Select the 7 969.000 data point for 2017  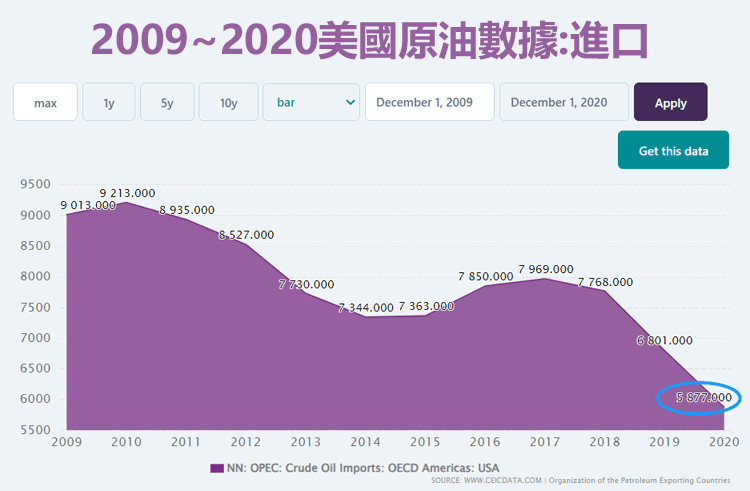(x=546, y=269)
